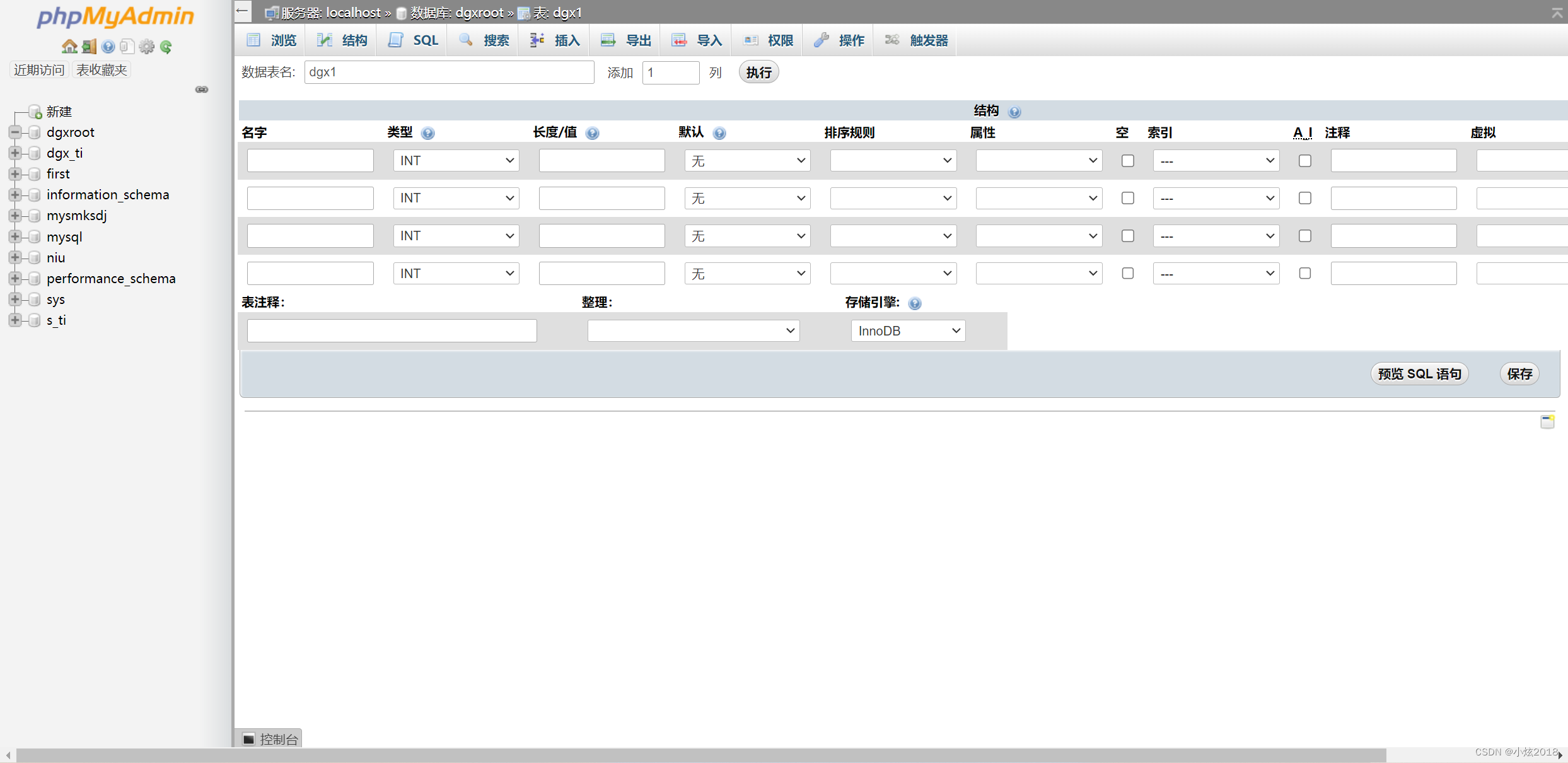Open the phpMyAdmin documentation help icon
The image size is (1568, 763).
pyautogui.click(x=108, y=46)
